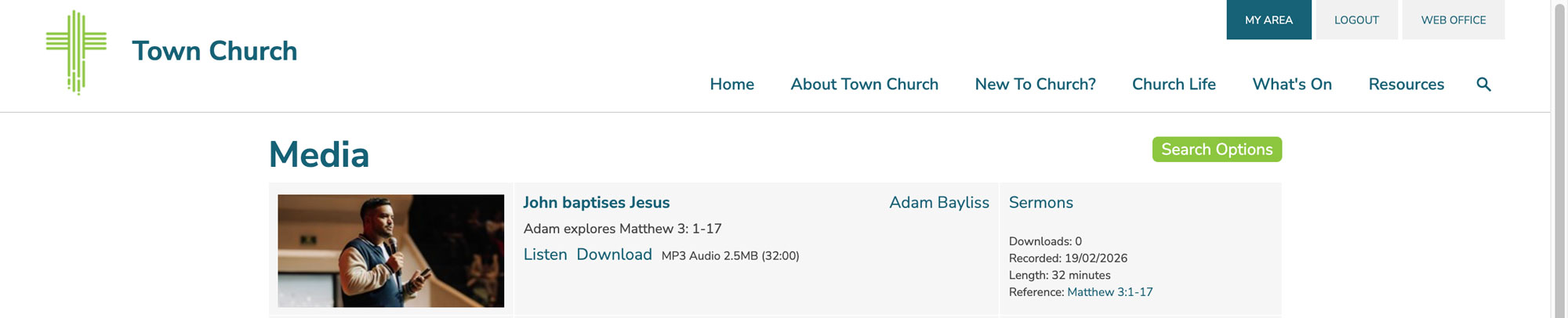The height and width of the screenshot is (318, 1568).
Task: Click the green Search Options button
Action: point(1217,150)
